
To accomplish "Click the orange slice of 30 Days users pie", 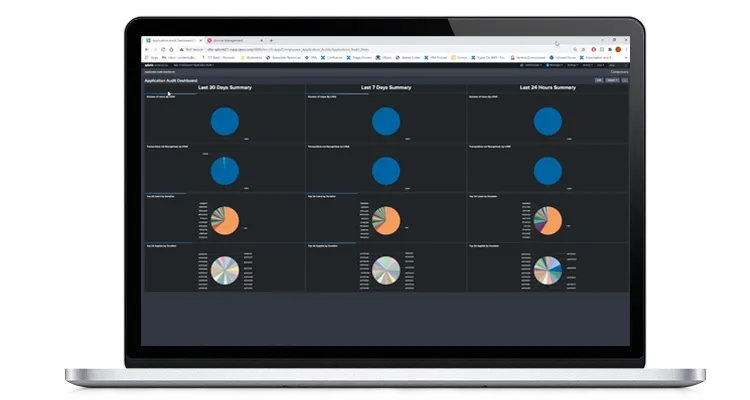I will point(231,223).
